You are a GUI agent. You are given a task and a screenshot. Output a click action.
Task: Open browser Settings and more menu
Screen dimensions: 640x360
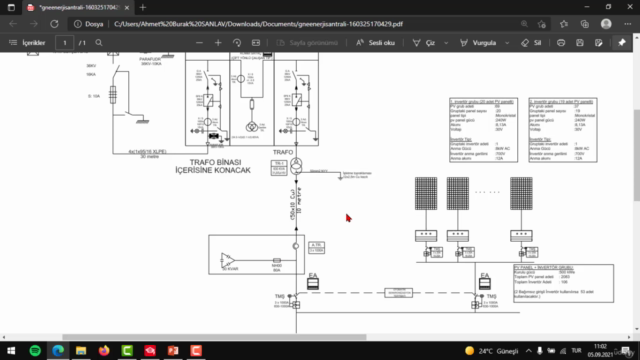pos(628,24)
